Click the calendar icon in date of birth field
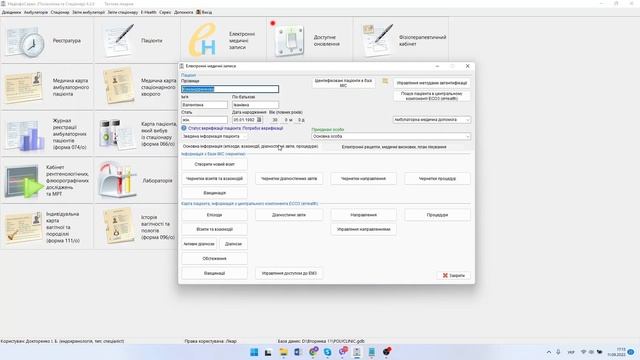This screenshot has width=640, height=360. tap(259, 120)
